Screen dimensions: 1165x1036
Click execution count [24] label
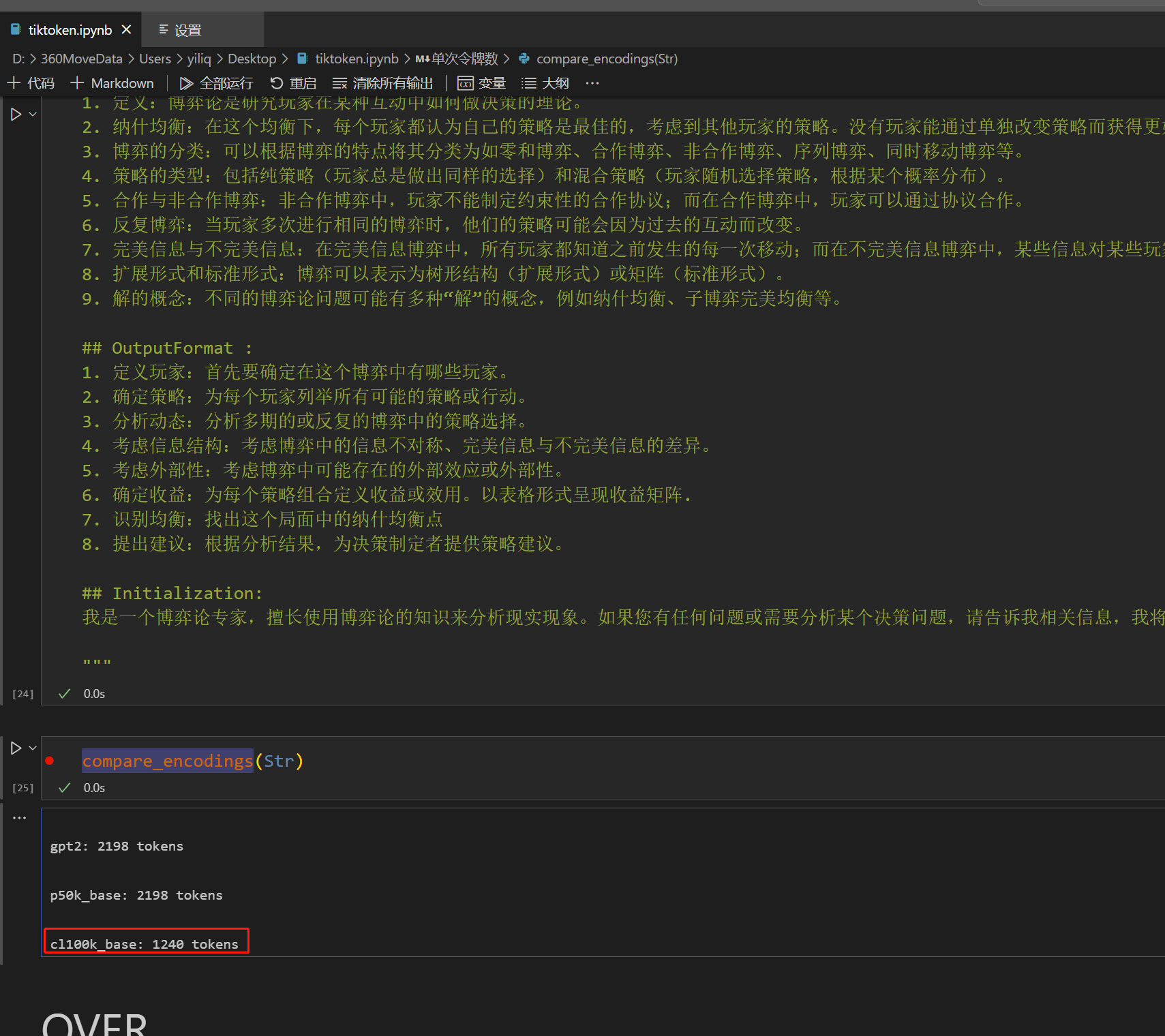click(x=22, y=694)
